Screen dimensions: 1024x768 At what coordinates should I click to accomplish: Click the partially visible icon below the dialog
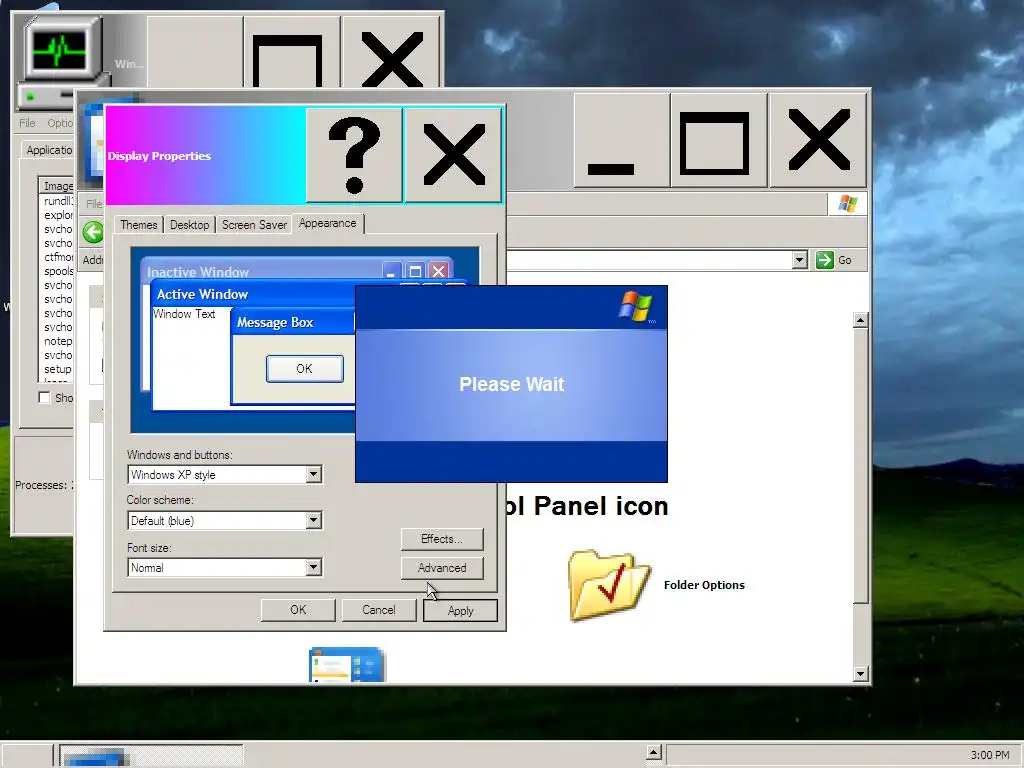coord(346,664)
